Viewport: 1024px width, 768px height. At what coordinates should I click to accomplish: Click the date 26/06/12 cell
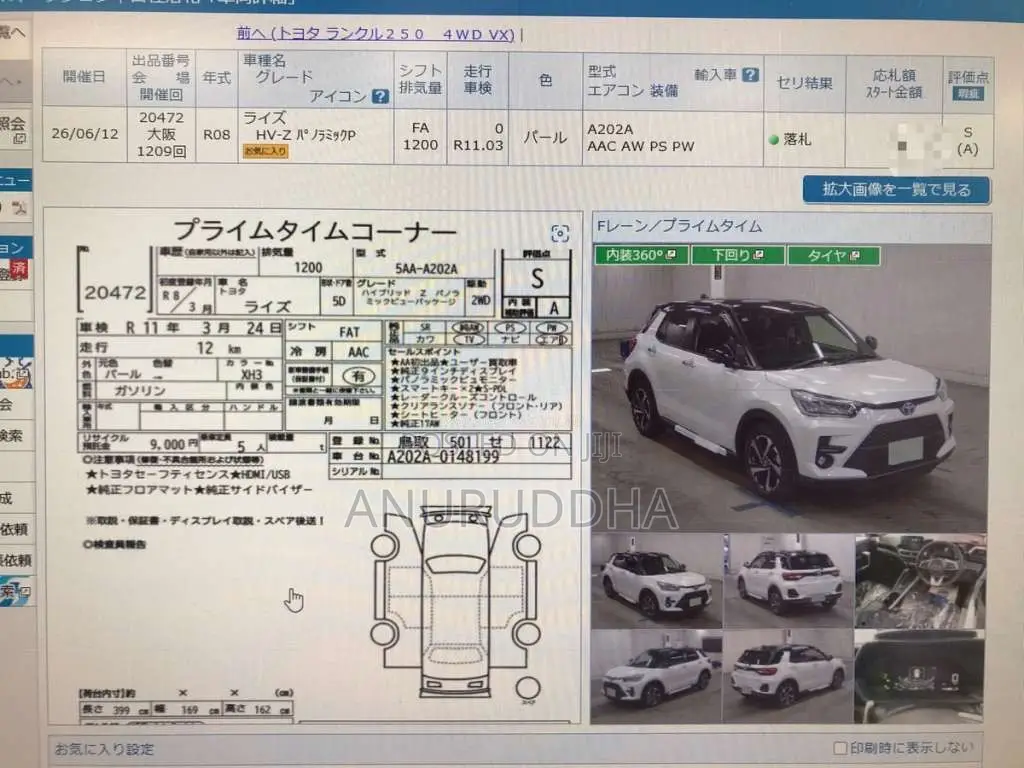[85, 134]
